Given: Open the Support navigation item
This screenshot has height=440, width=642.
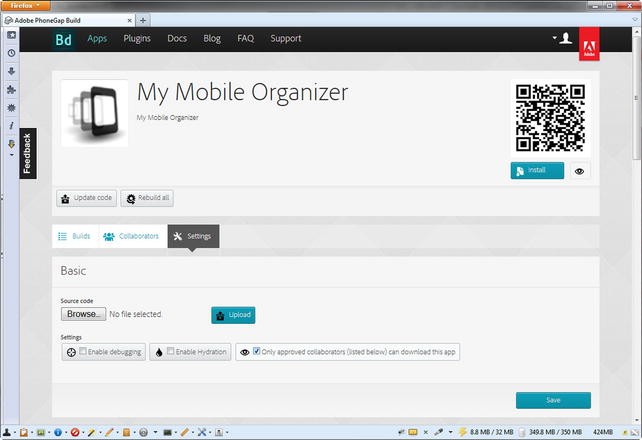Looking at the screenshot, I should tap(285, 38).
